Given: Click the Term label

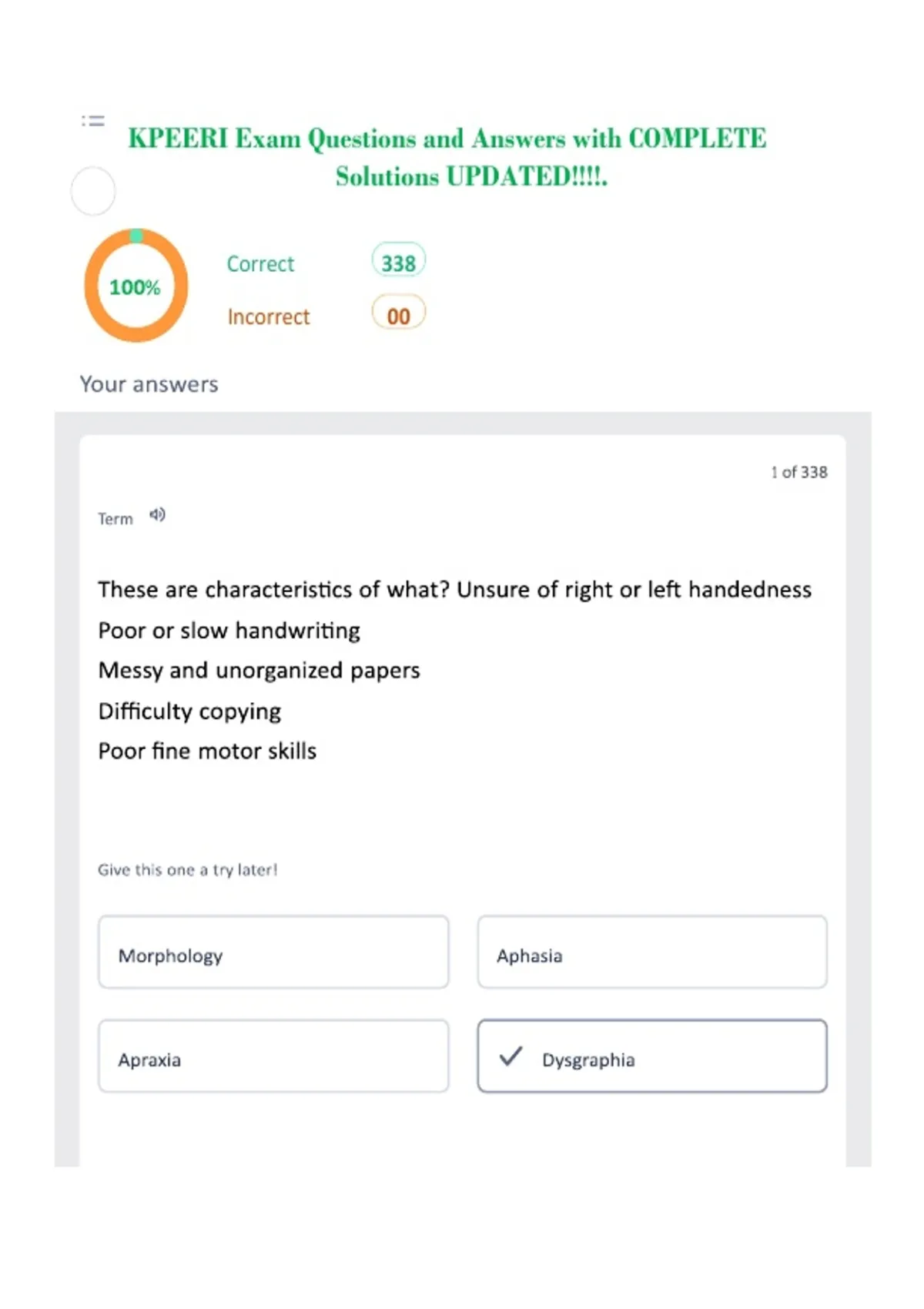Looking at the screenshot, I should tap(115, 519).
